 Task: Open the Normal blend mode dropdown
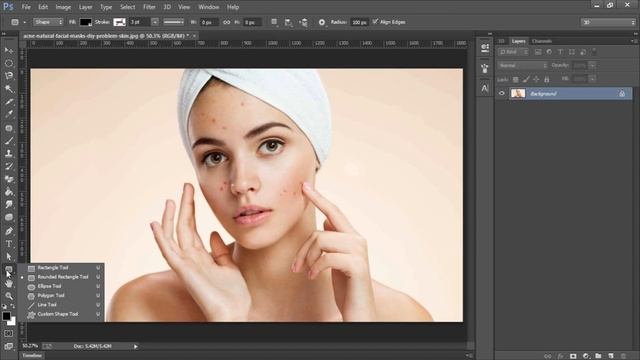pyautogui.click(x=522, y=65)
